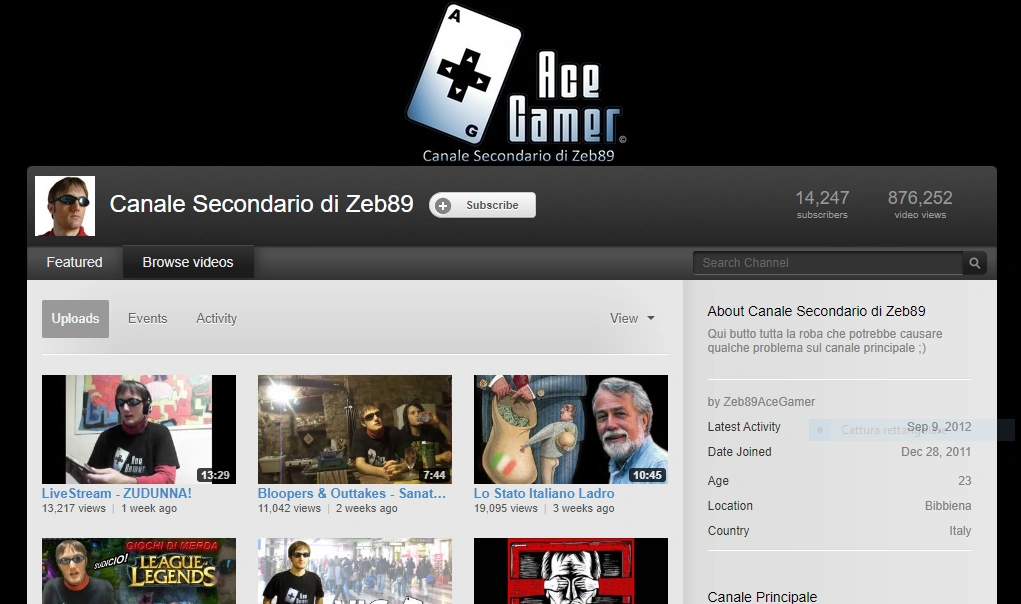Select the Activity filter tab
This screenshot has width=1021, height=604.
point(217,318)
